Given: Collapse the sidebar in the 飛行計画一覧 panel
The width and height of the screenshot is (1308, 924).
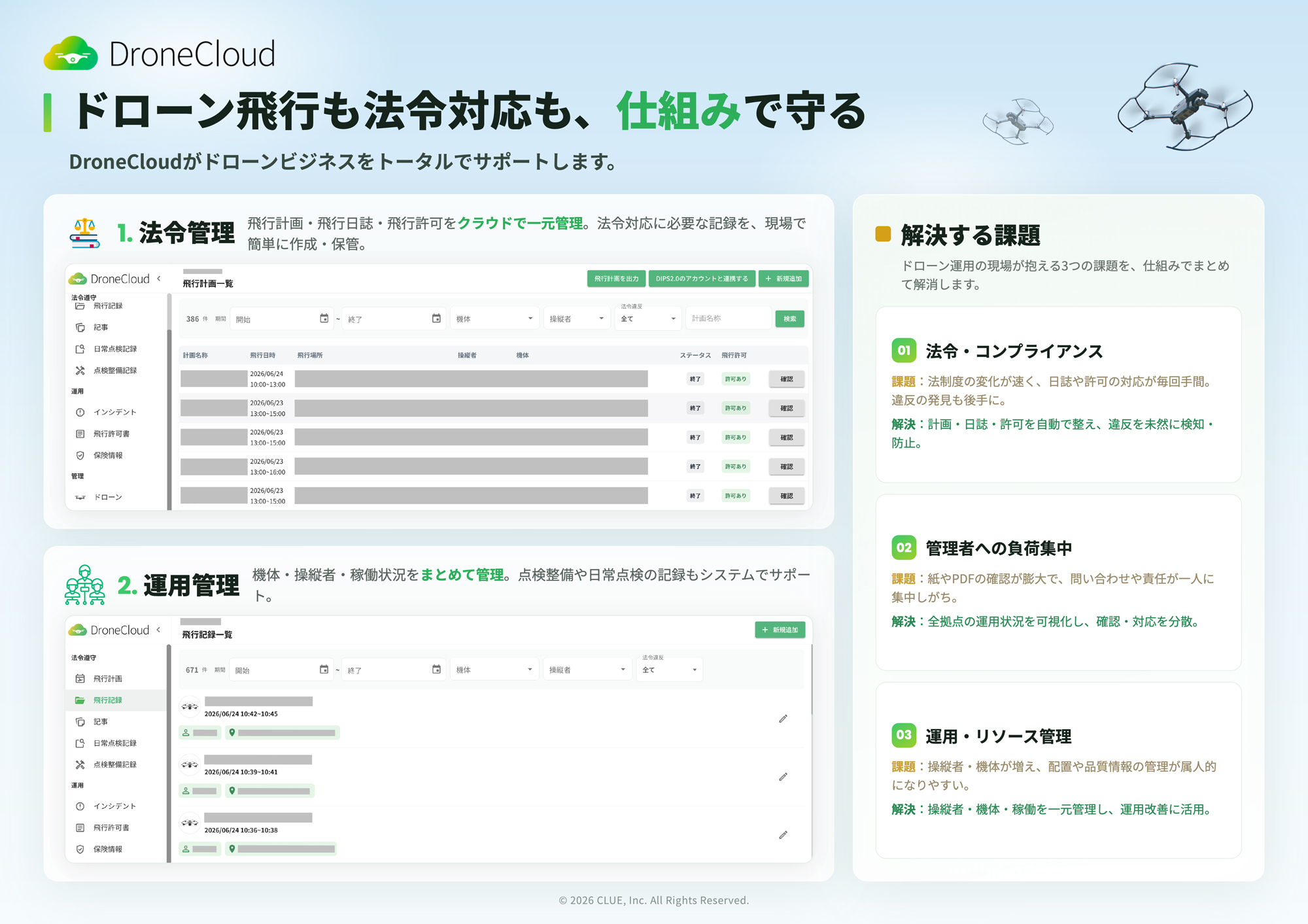Looking at the screenshot, I should coord(159,279).
